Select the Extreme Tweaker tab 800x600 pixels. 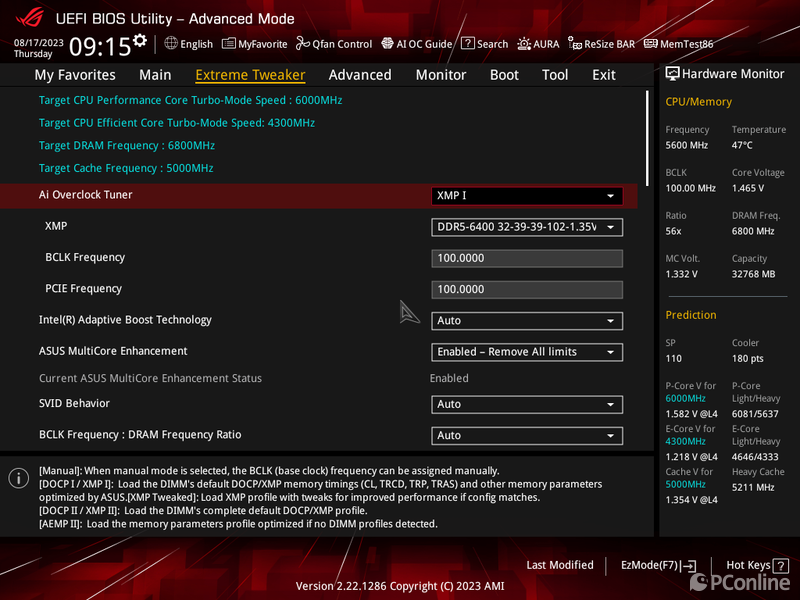click(x=251, y=75)
